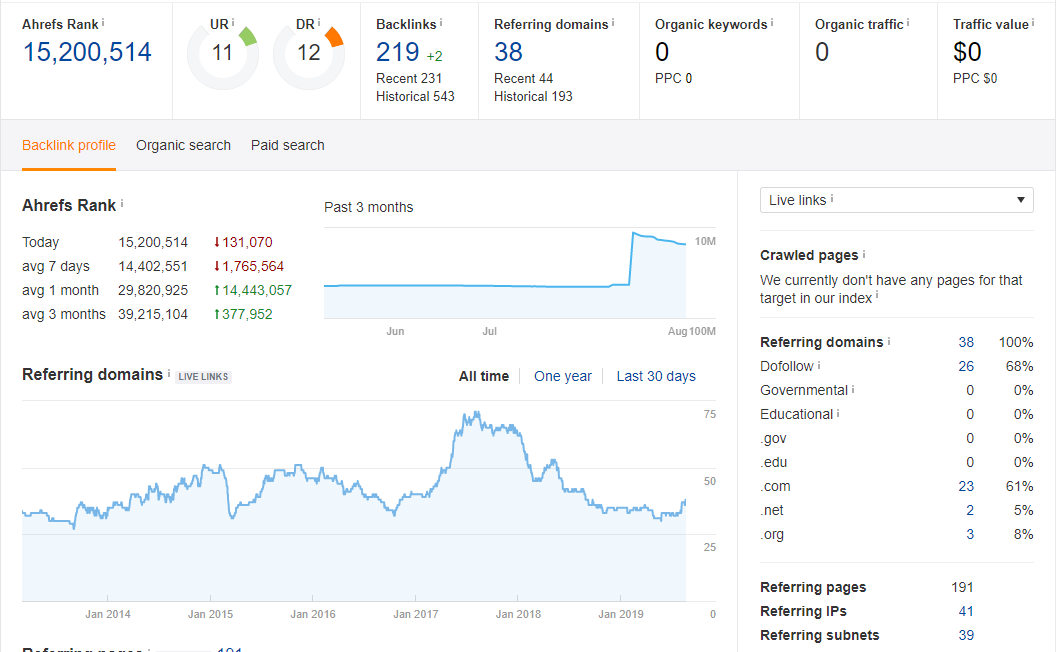Open the sidebar Referring domains 38 link
This screenshot has height=652, width=1060.
966,342
